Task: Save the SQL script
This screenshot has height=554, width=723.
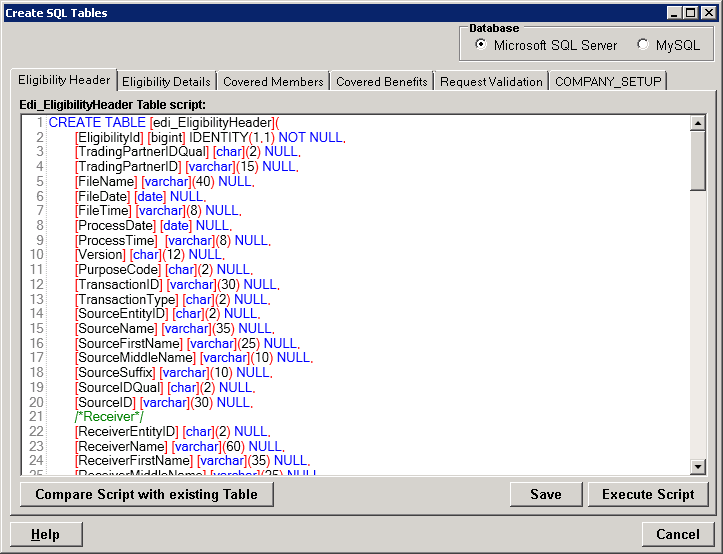Action: pos(545,494)
